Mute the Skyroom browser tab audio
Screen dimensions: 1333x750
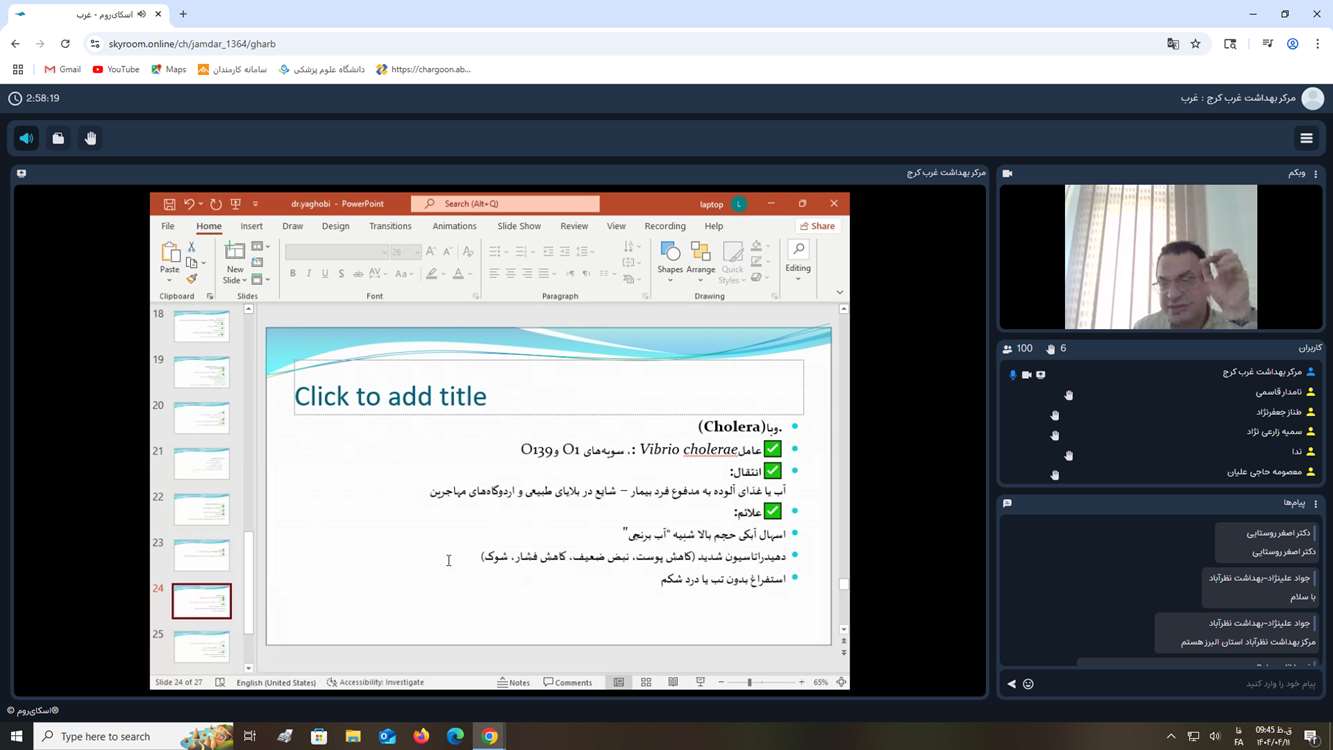pyautogui.click(x=141, y=15)
